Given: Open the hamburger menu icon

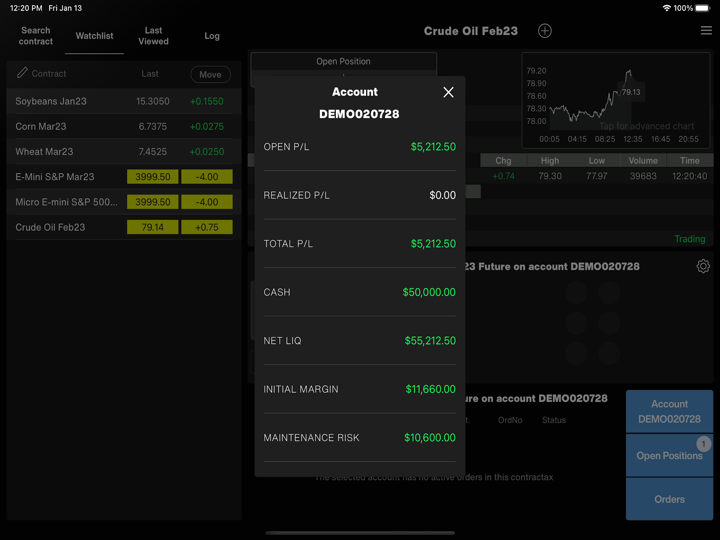Looking at the screenshot, I should click(x=706, y=31).
